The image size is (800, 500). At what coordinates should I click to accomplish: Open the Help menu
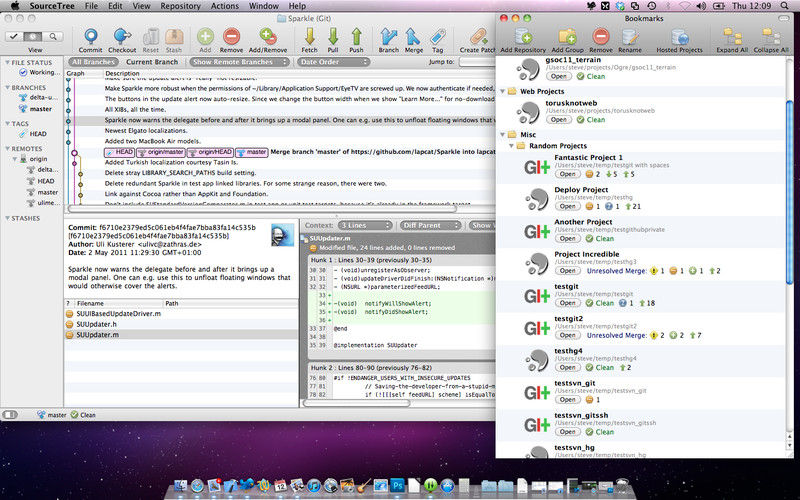point(297,6)
